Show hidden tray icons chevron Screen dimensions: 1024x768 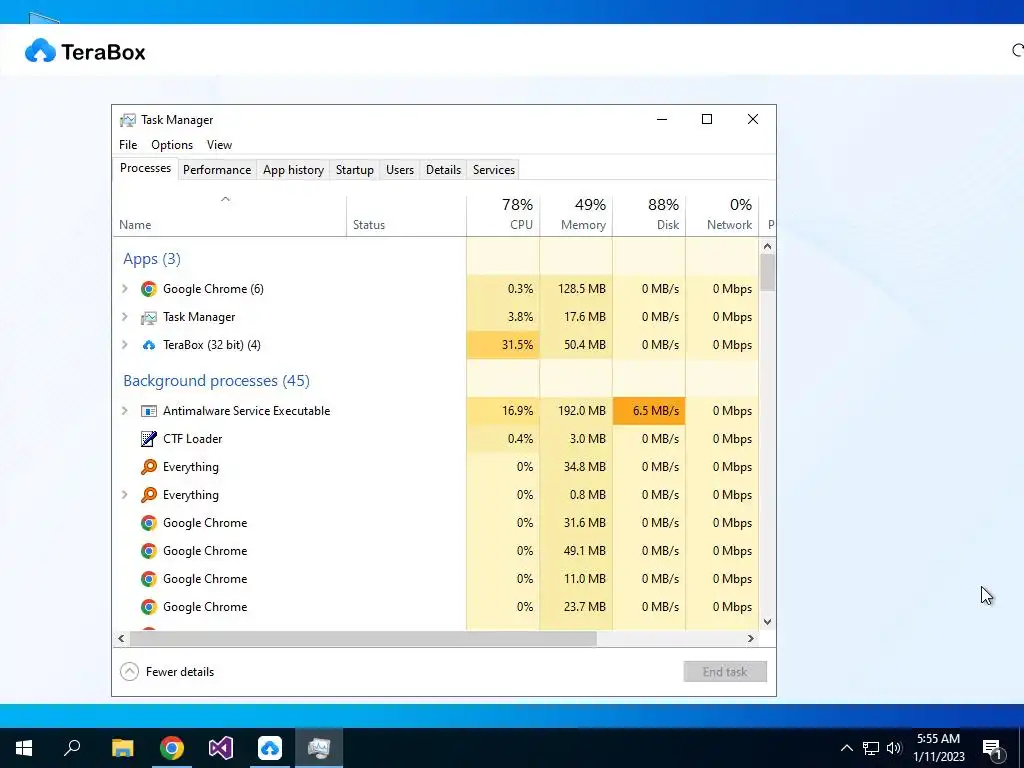846,748
